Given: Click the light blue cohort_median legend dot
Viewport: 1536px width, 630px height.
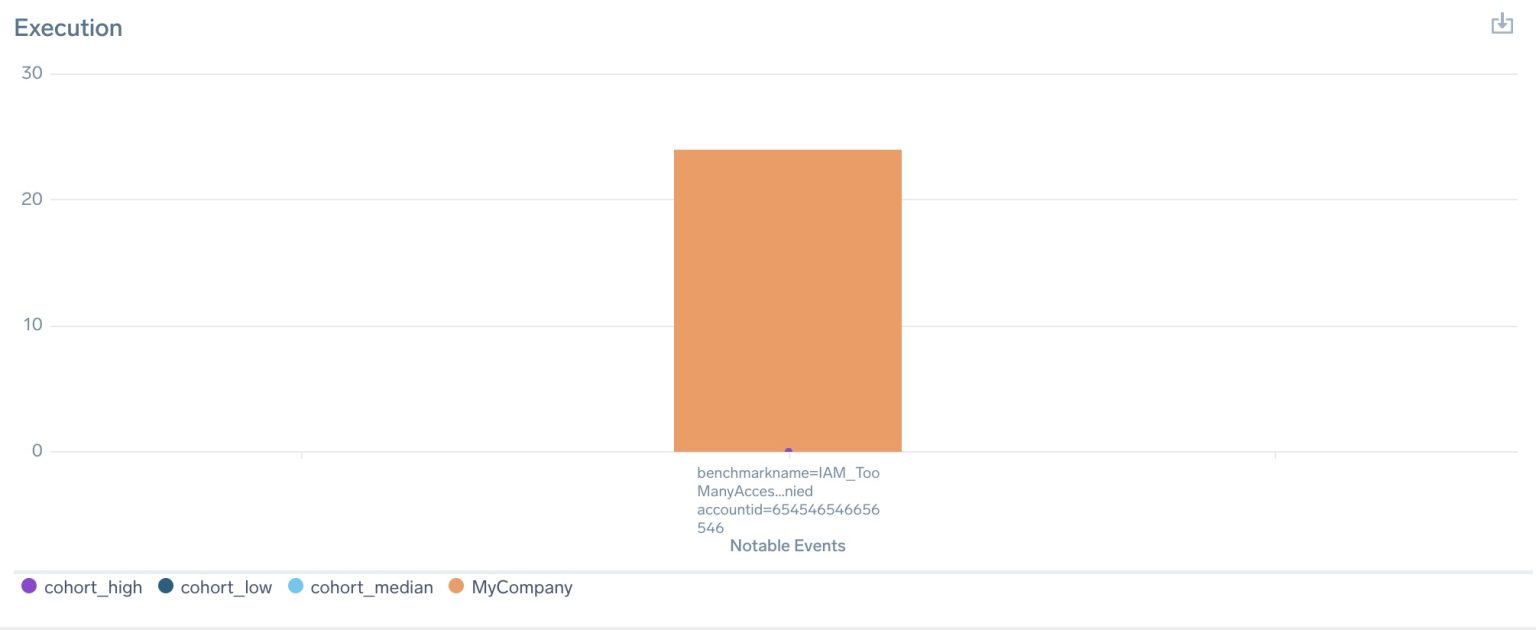Looking at the screenshot, I should point(295,586).
